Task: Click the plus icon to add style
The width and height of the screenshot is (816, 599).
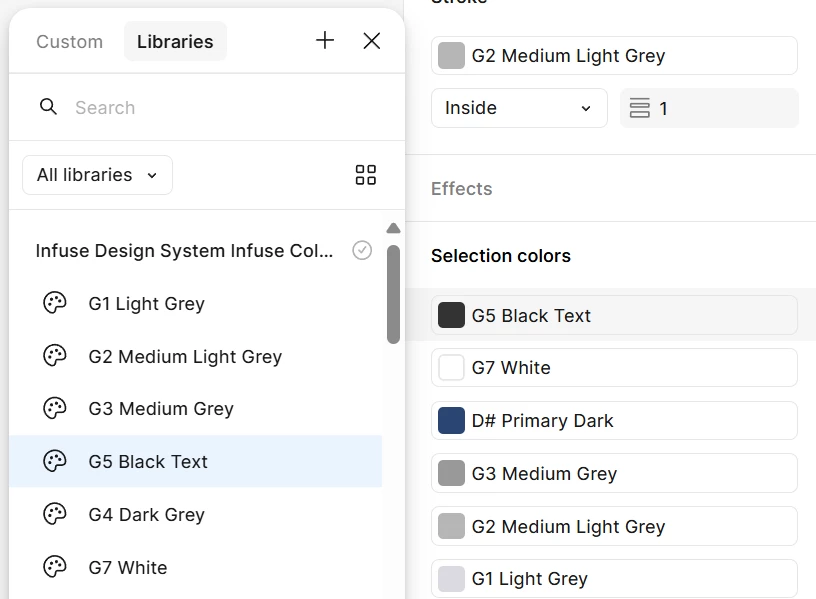Action: pos(325,41)
